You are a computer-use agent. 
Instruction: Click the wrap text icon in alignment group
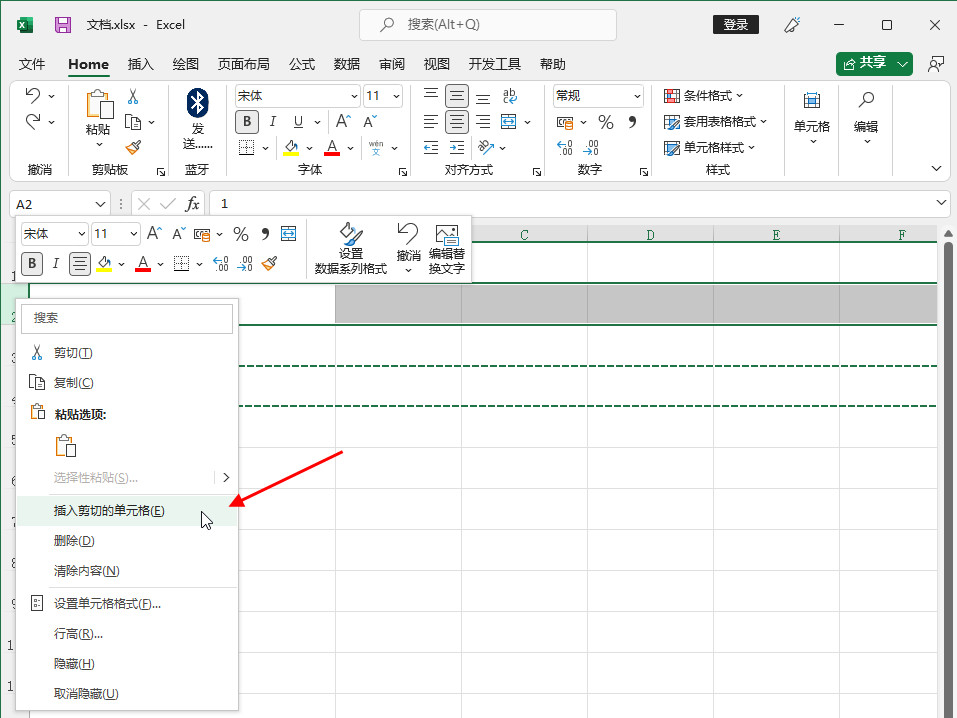coord(509,96)
